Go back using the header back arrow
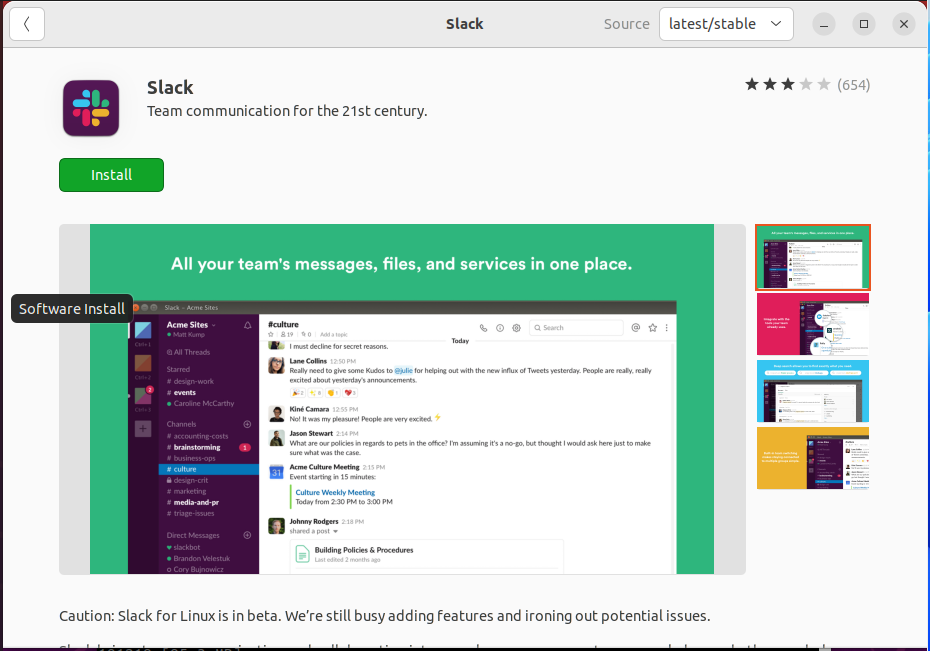 [x=27, y=24]
